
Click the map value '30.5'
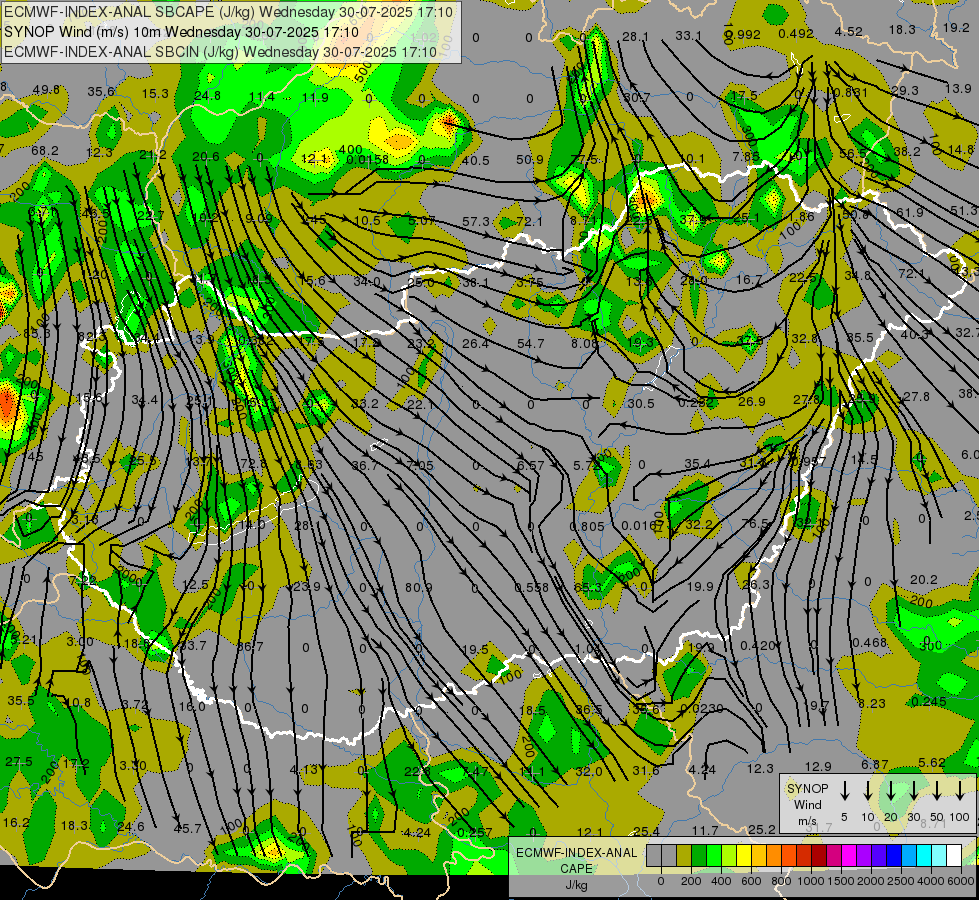point(641,403)
